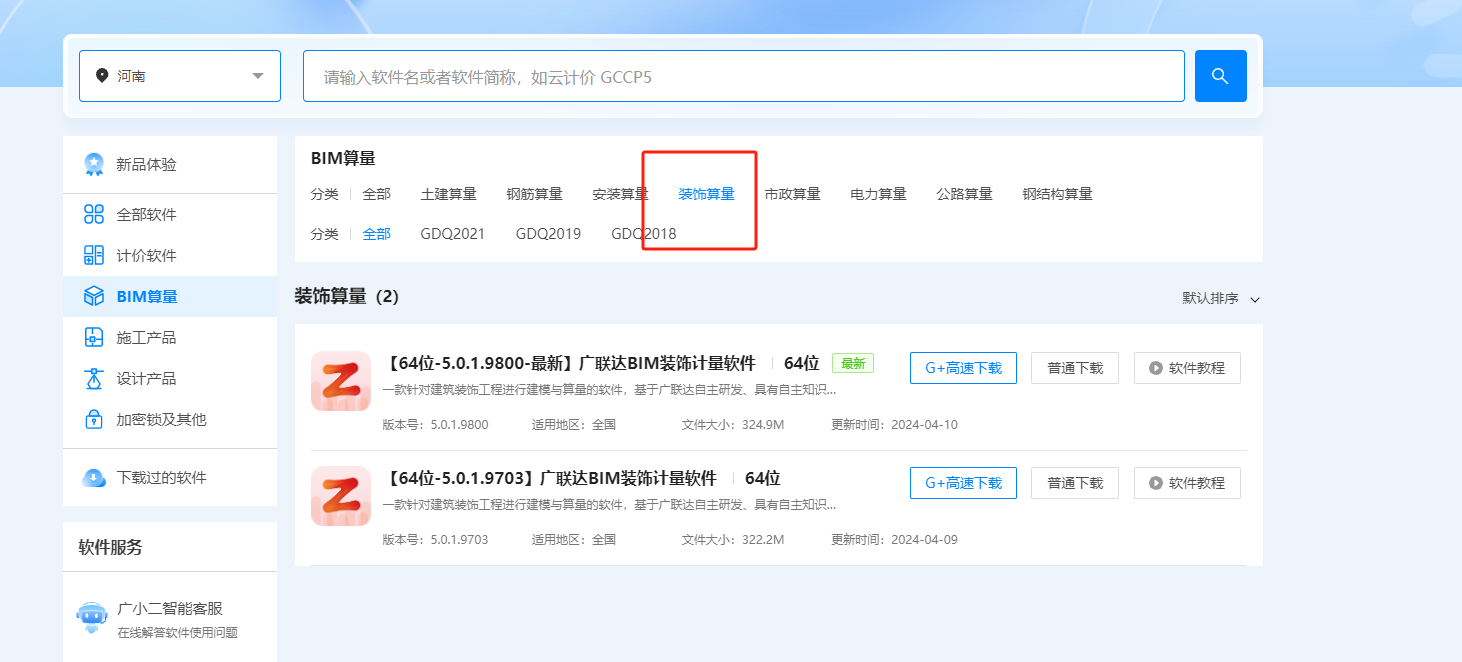Open the 默认排序 sort dropdown

click(x=1221, y=298)
